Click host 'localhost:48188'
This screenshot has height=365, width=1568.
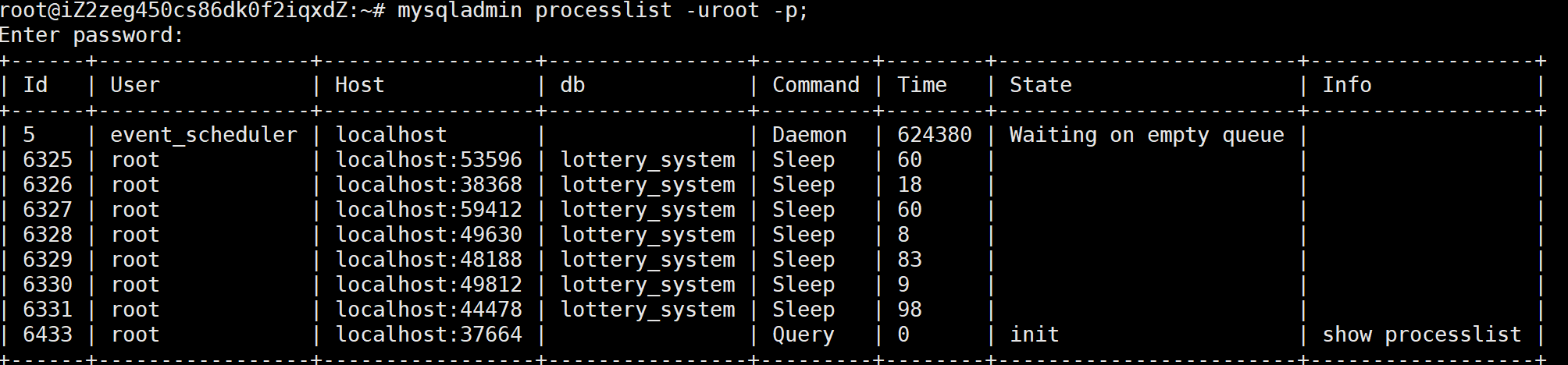click(x=429, y=260)
